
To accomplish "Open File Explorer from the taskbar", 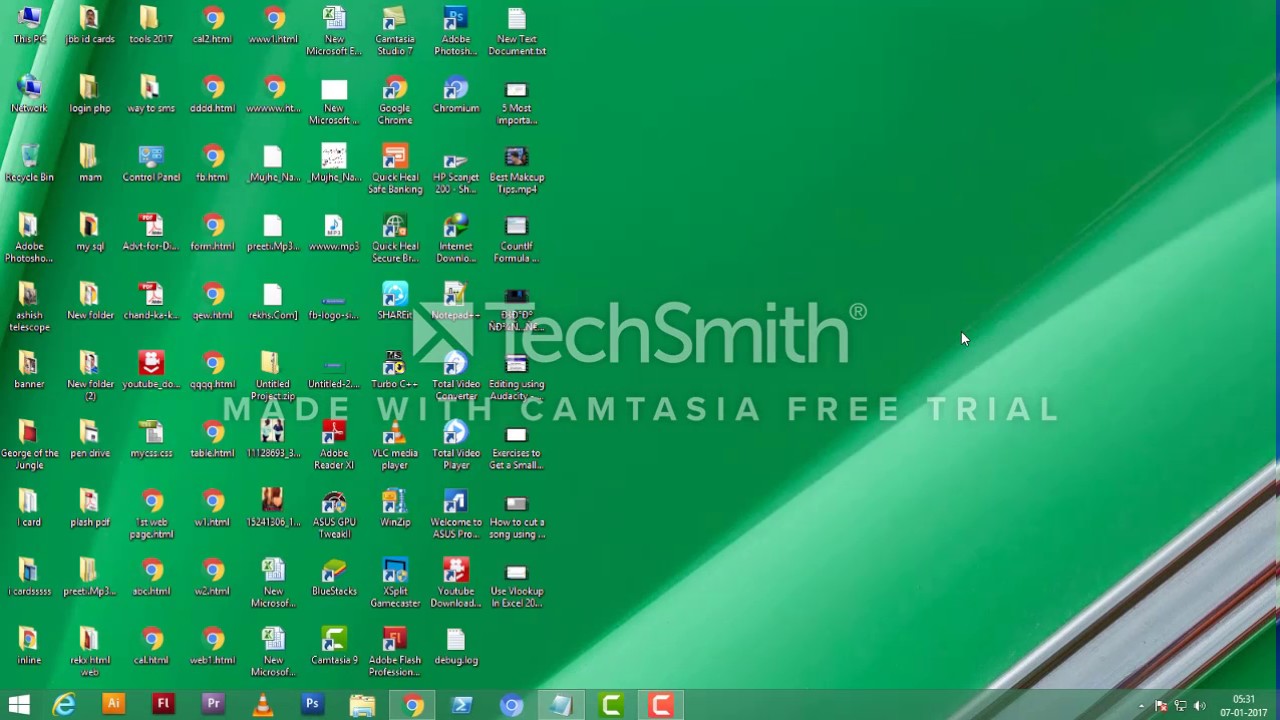I will tap(362, 705).
